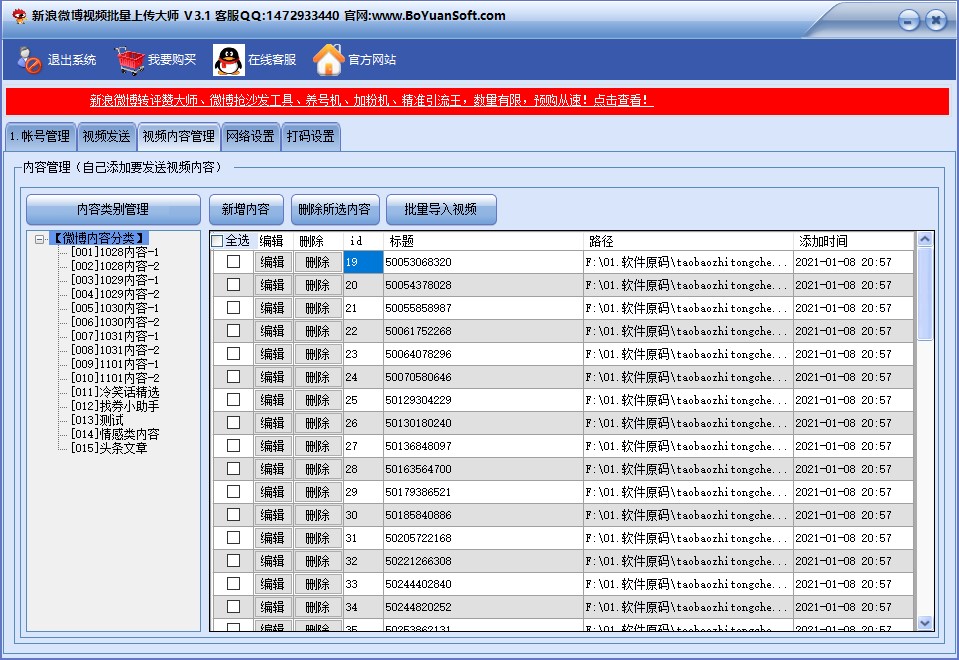Switch to the 1.帐号管理 tab
The image size is (959, 660).
(x=40, y=136)
